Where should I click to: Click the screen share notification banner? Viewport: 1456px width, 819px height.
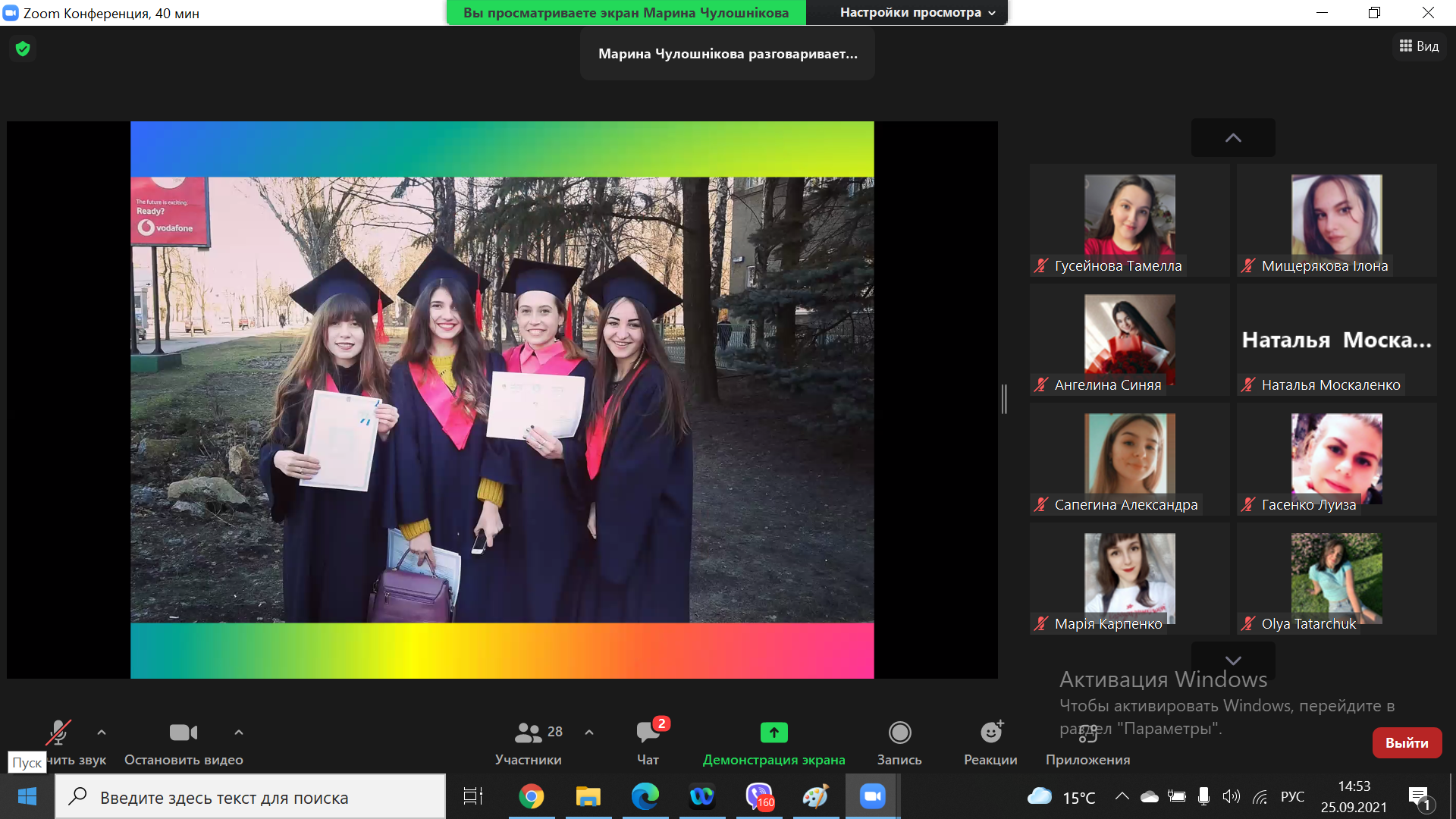tap(626, 13)
